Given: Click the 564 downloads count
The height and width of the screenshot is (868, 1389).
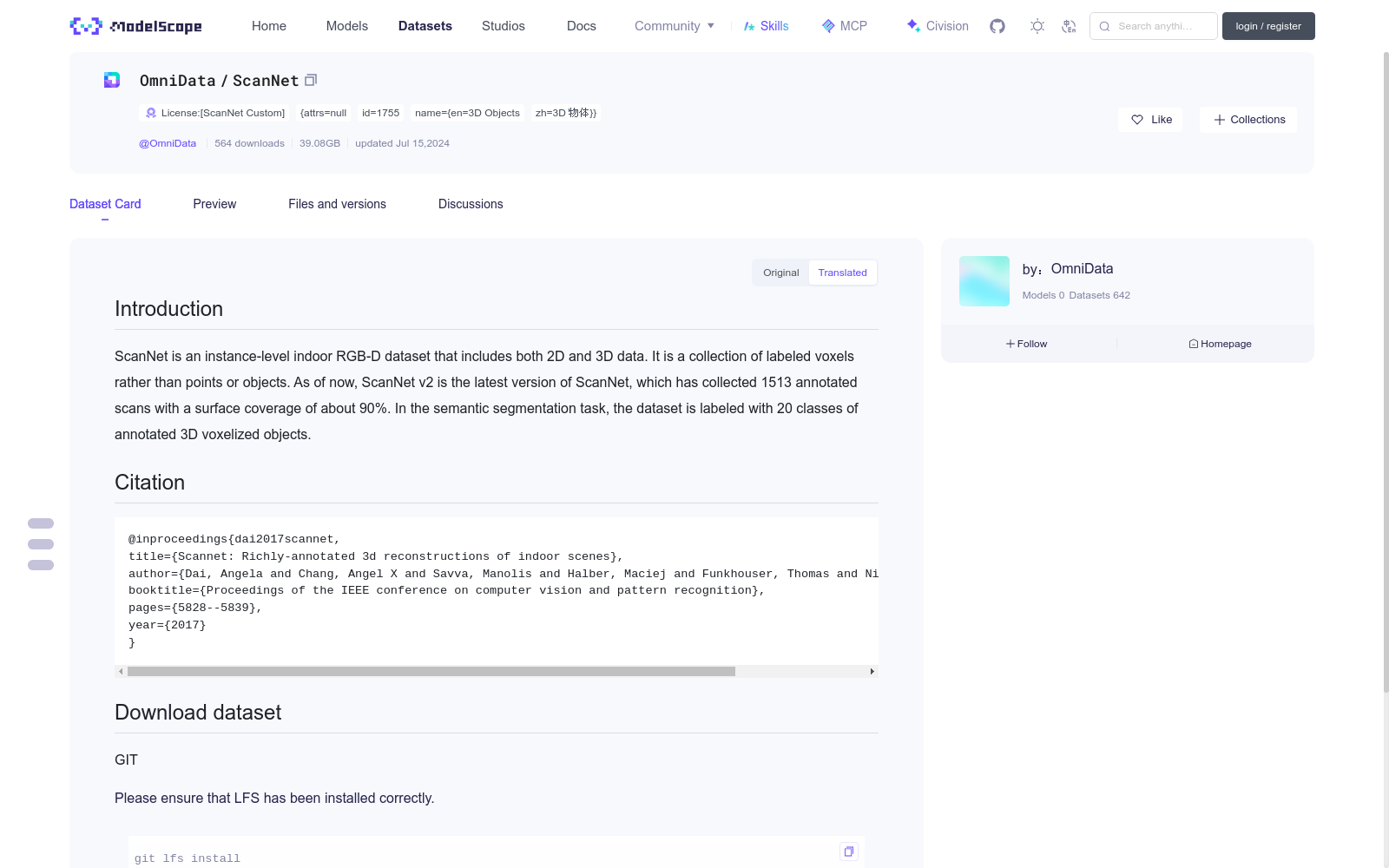Looking at the screenshot, I should tap(249, 143).
